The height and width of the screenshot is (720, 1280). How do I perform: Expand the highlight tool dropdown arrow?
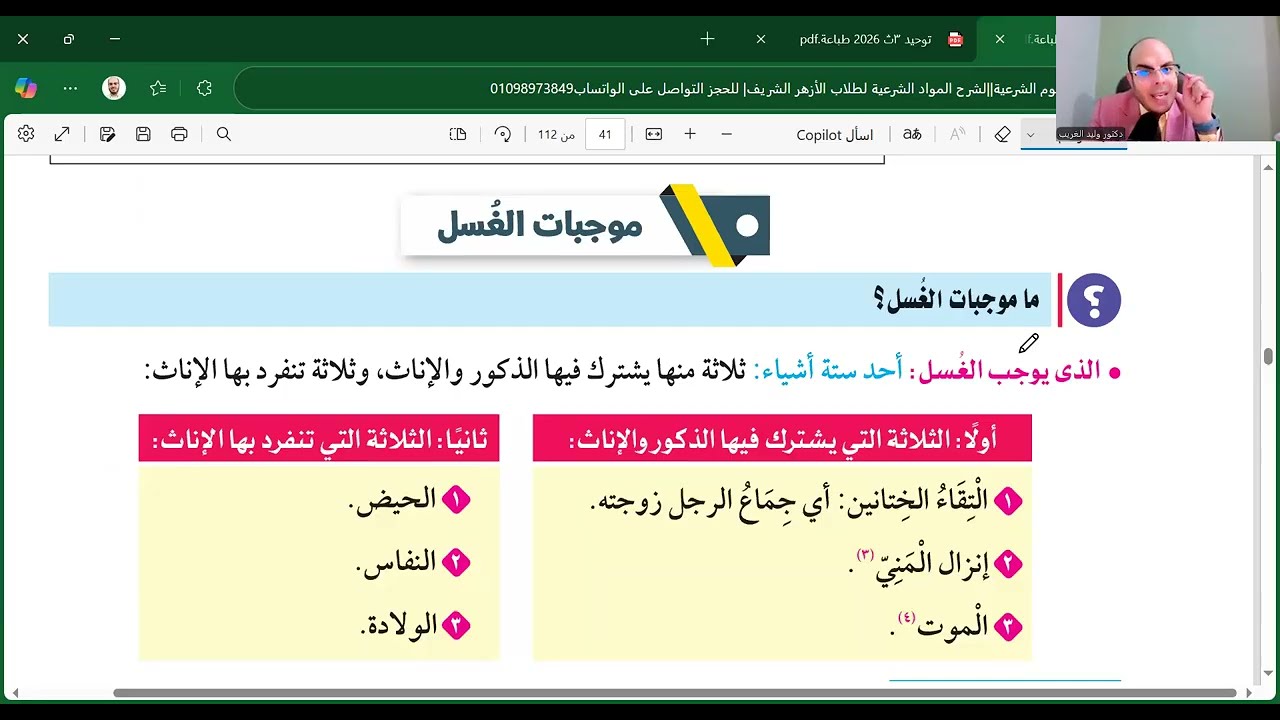pyautogui.click(x=1030, y=135)
